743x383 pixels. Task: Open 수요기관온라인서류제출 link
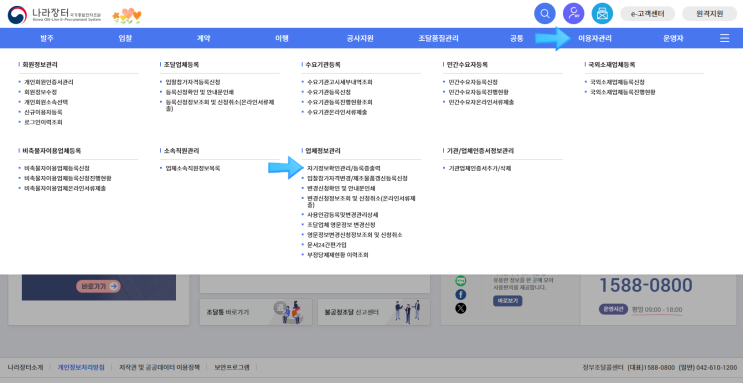click(x=337, y=112)
